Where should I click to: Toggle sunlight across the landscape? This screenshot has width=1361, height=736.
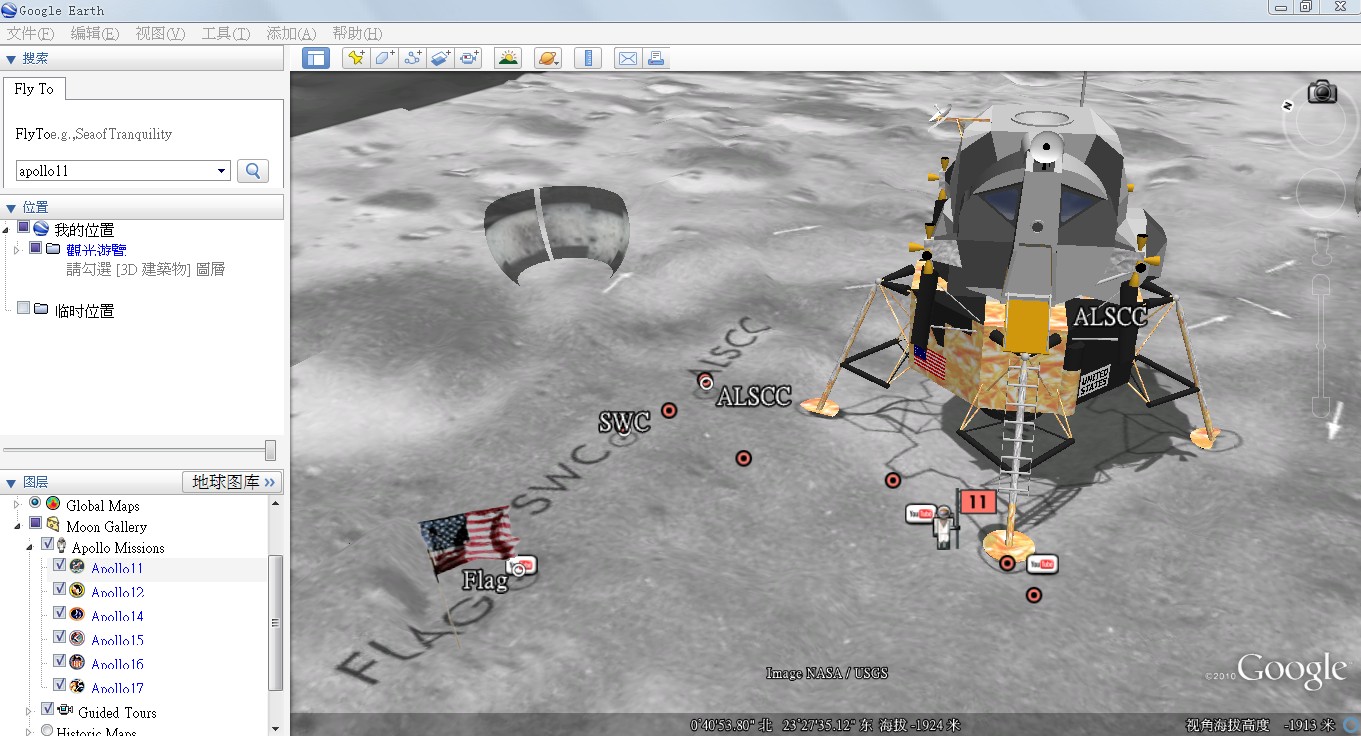(508, 58)
